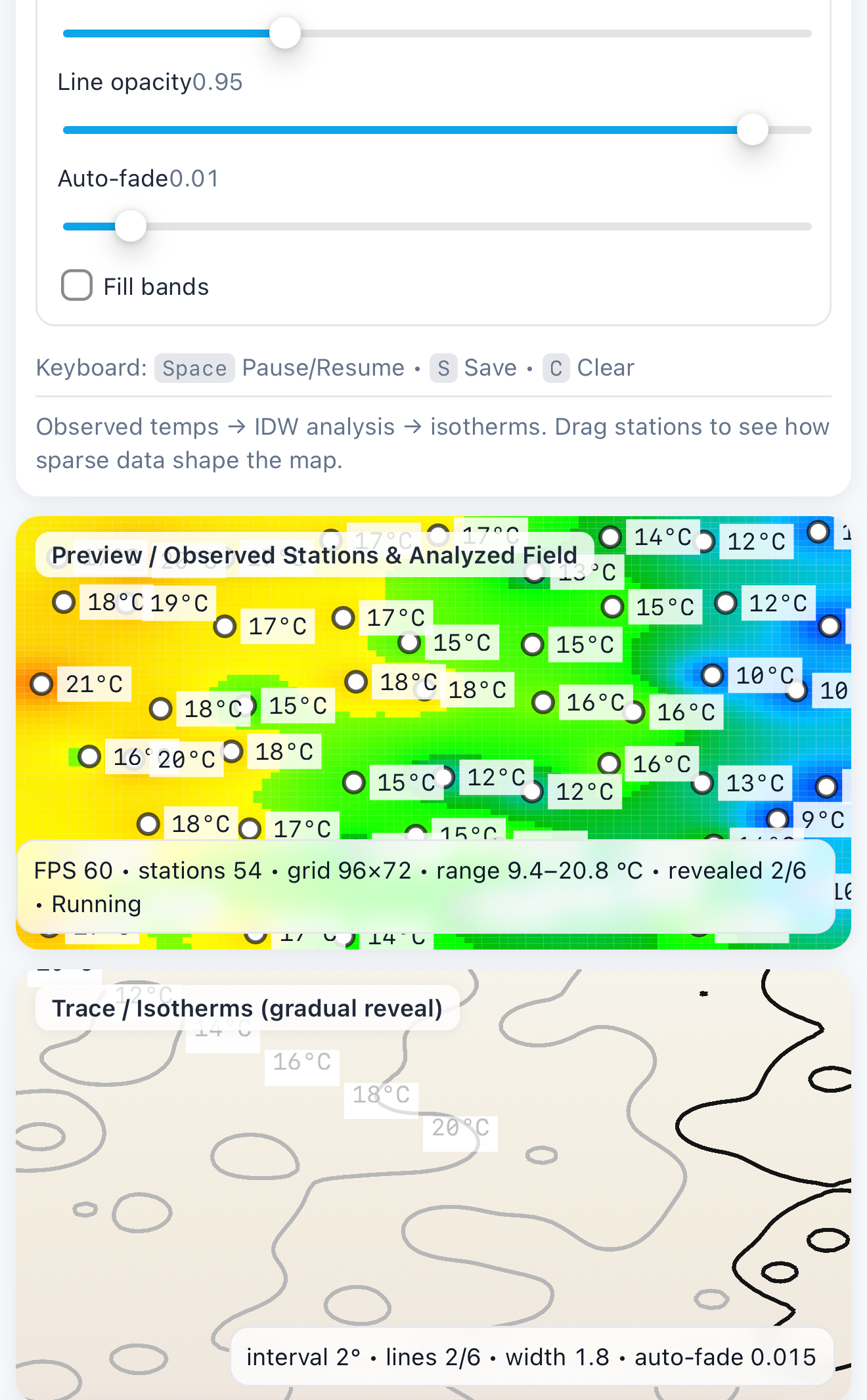
Task: Click the 16°C isotherm legend label in the Trace panel
Action: [301, 1062]
